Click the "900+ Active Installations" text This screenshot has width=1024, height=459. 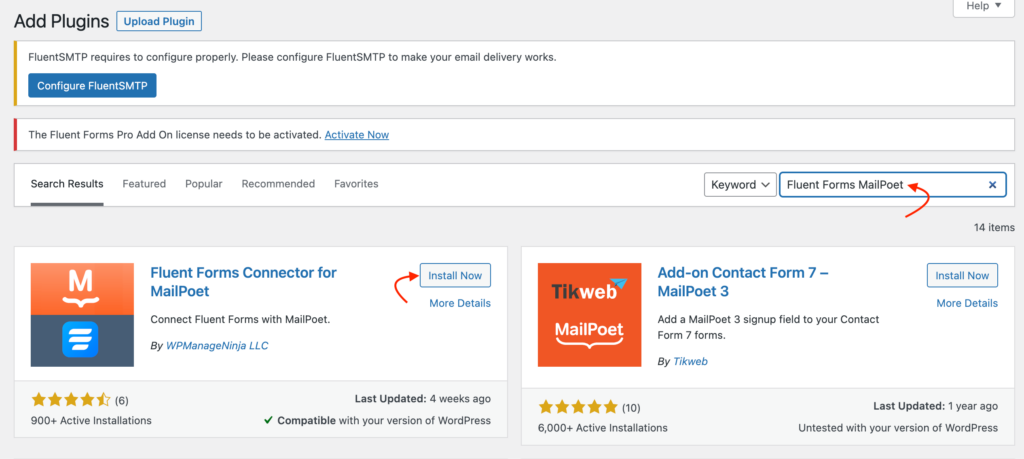click(91, 420)
